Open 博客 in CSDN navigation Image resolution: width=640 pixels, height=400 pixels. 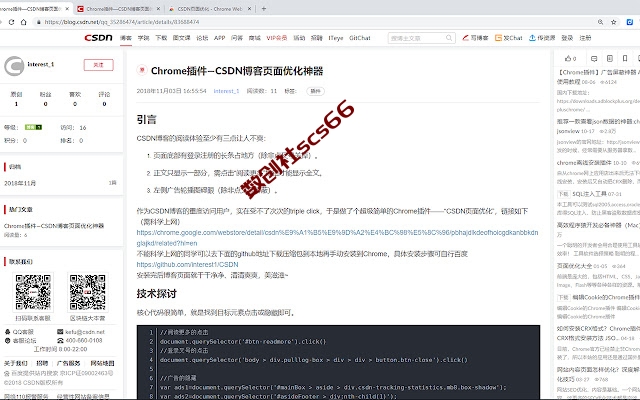coord(126,38)
